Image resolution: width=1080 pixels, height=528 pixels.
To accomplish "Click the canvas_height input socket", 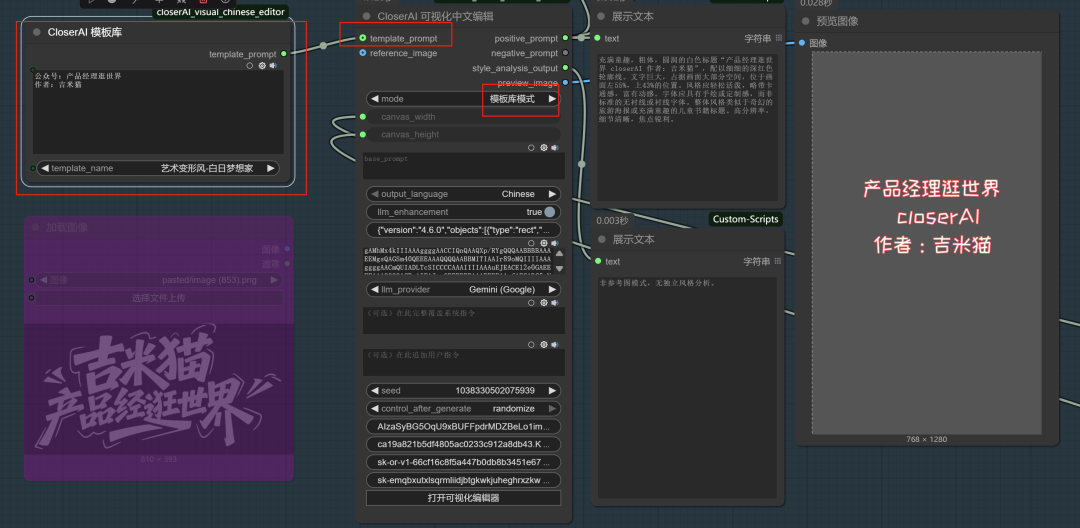I will tap(362, 134).
